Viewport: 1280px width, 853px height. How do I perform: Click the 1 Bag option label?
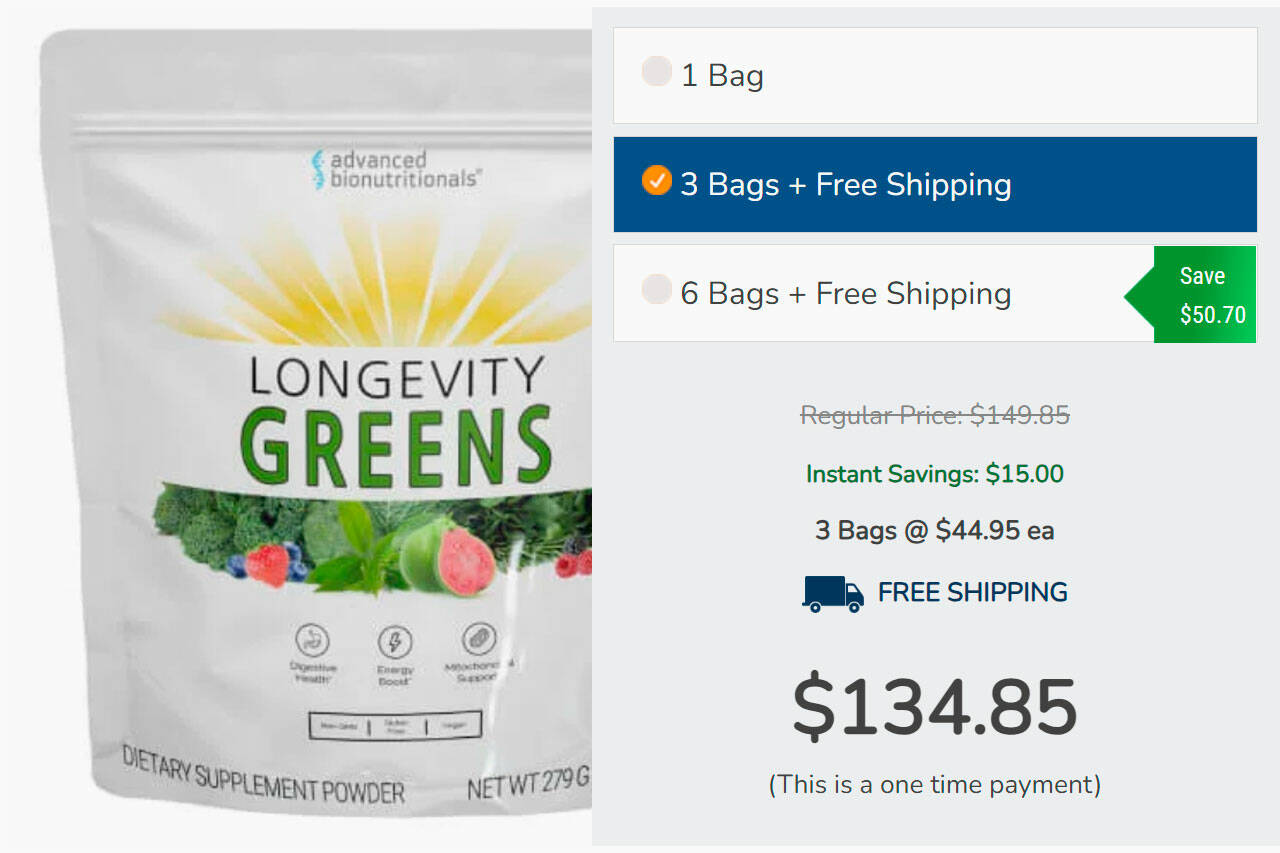[722, 76]
